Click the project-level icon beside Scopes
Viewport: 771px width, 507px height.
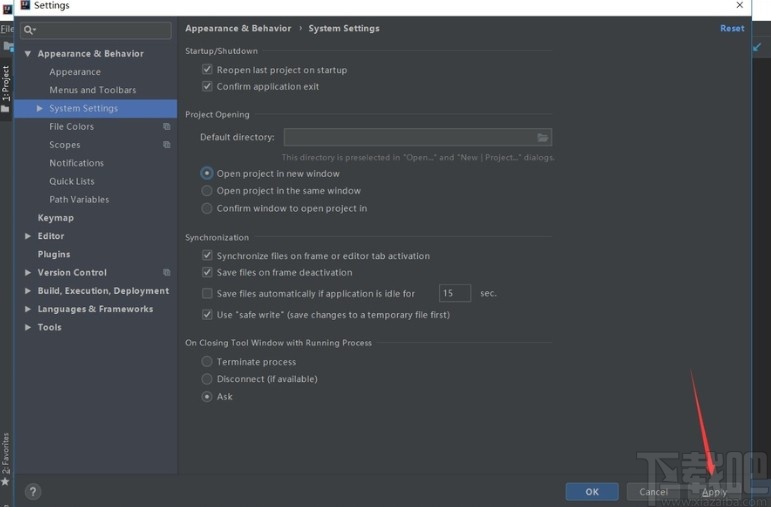pos(167,145)
